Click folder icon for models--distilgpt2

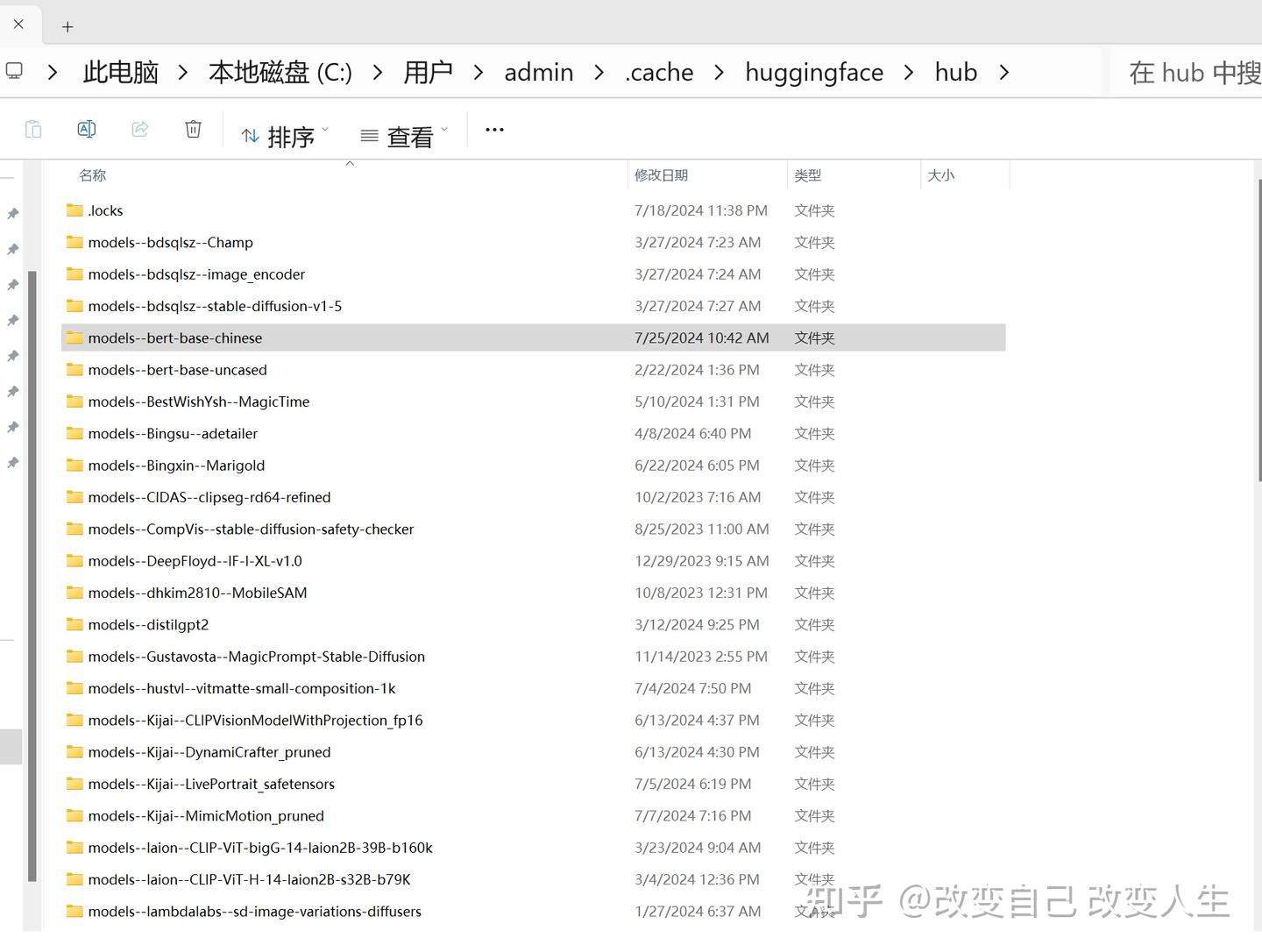74,625
